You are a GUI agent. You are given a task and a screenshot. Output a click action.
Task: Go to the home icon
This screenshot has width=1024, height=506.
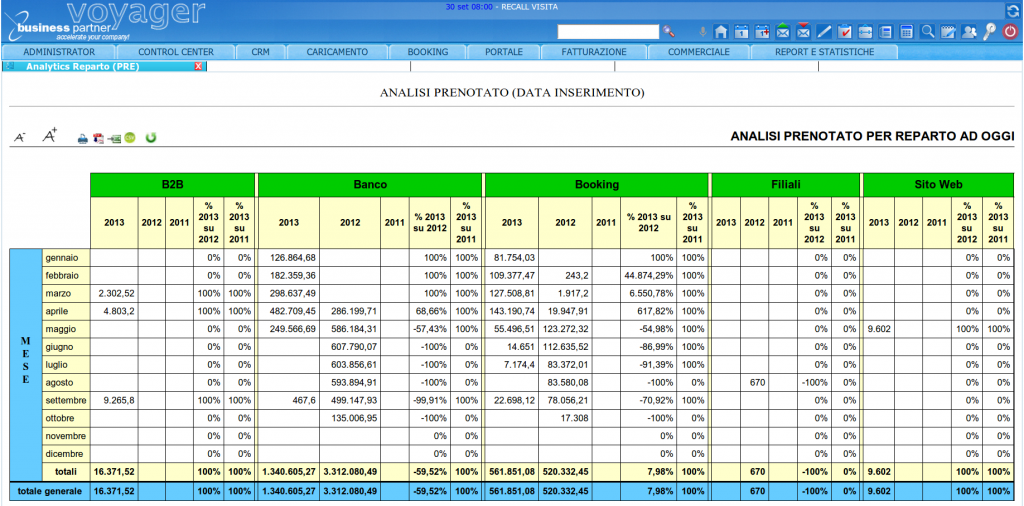click(721, 31)
